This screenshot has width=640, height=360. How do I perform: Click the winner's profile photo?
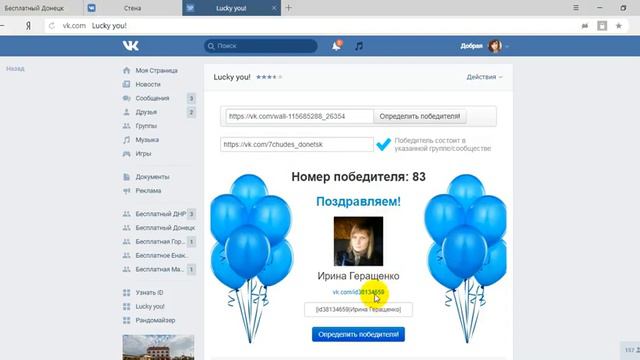[358, 241]
